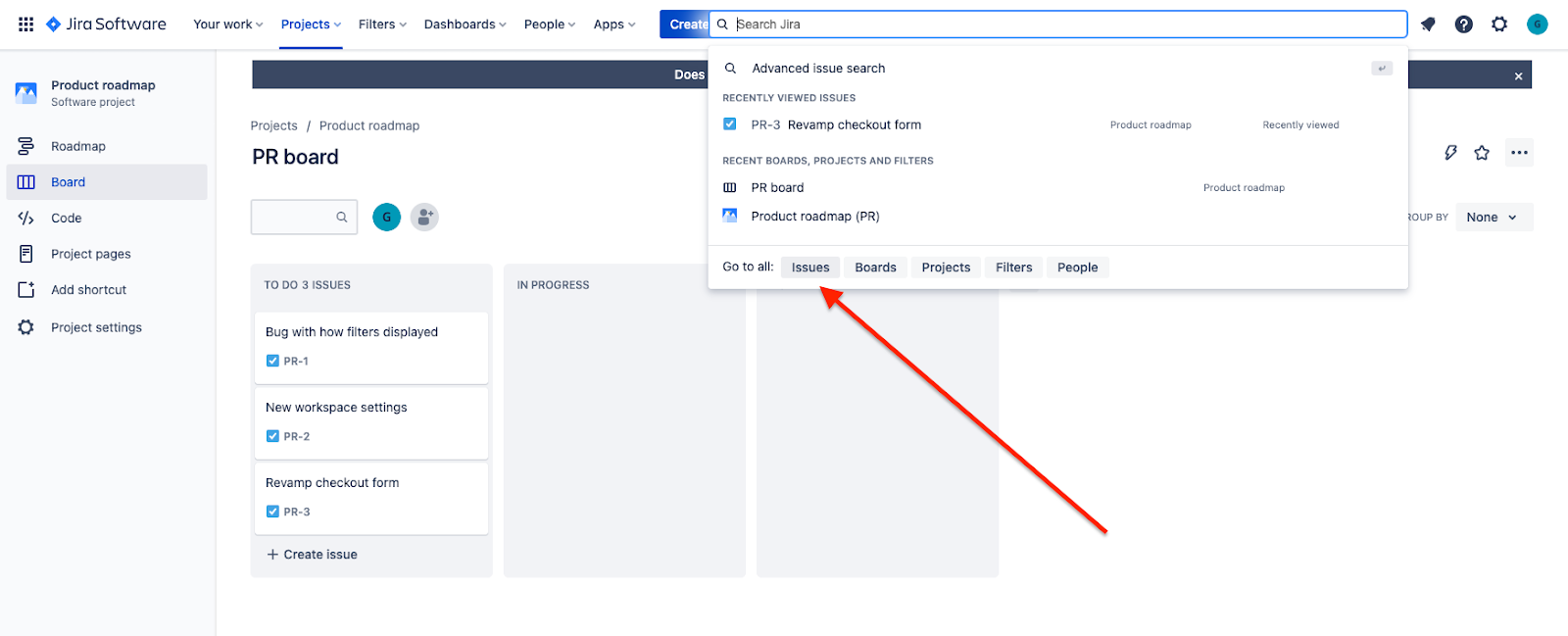Open the user profile avatar in the top bar
Image resolution: width=1568 pixels, height=636 pixels.
click(1538, 24)
